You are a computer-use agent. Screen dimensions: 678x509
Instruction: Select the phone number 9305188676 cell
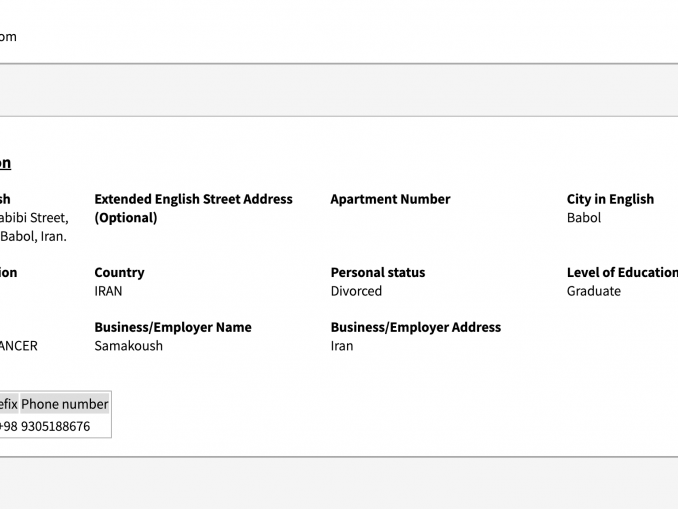[56, 426]
